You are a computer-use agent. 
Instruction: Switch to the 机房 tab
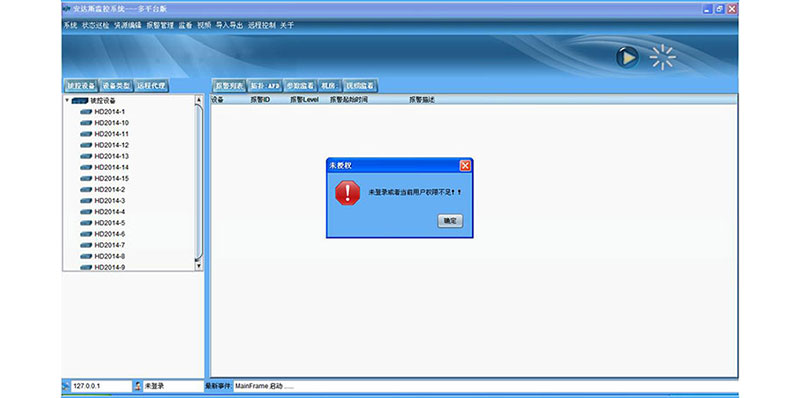tap(331, 86)
